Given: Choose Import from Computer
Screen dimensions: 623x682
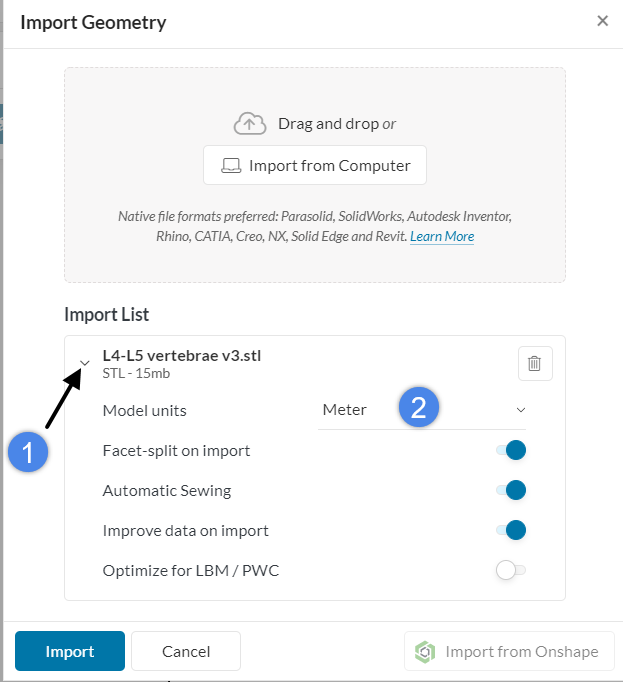Looking at the screenshot, I should 315,166.
